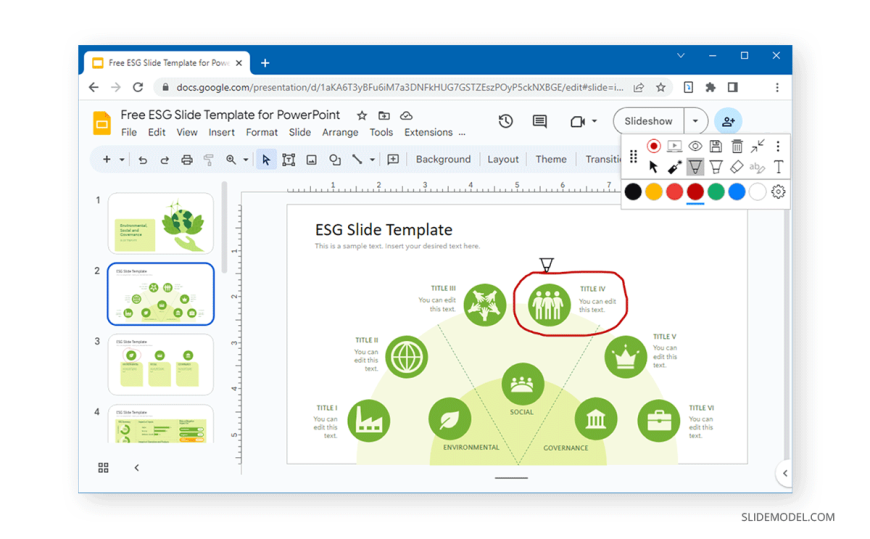Viewport: 870px width, 539px height.
Task: Select the text T tool in annotation panel
Action: tap(778, 167)
